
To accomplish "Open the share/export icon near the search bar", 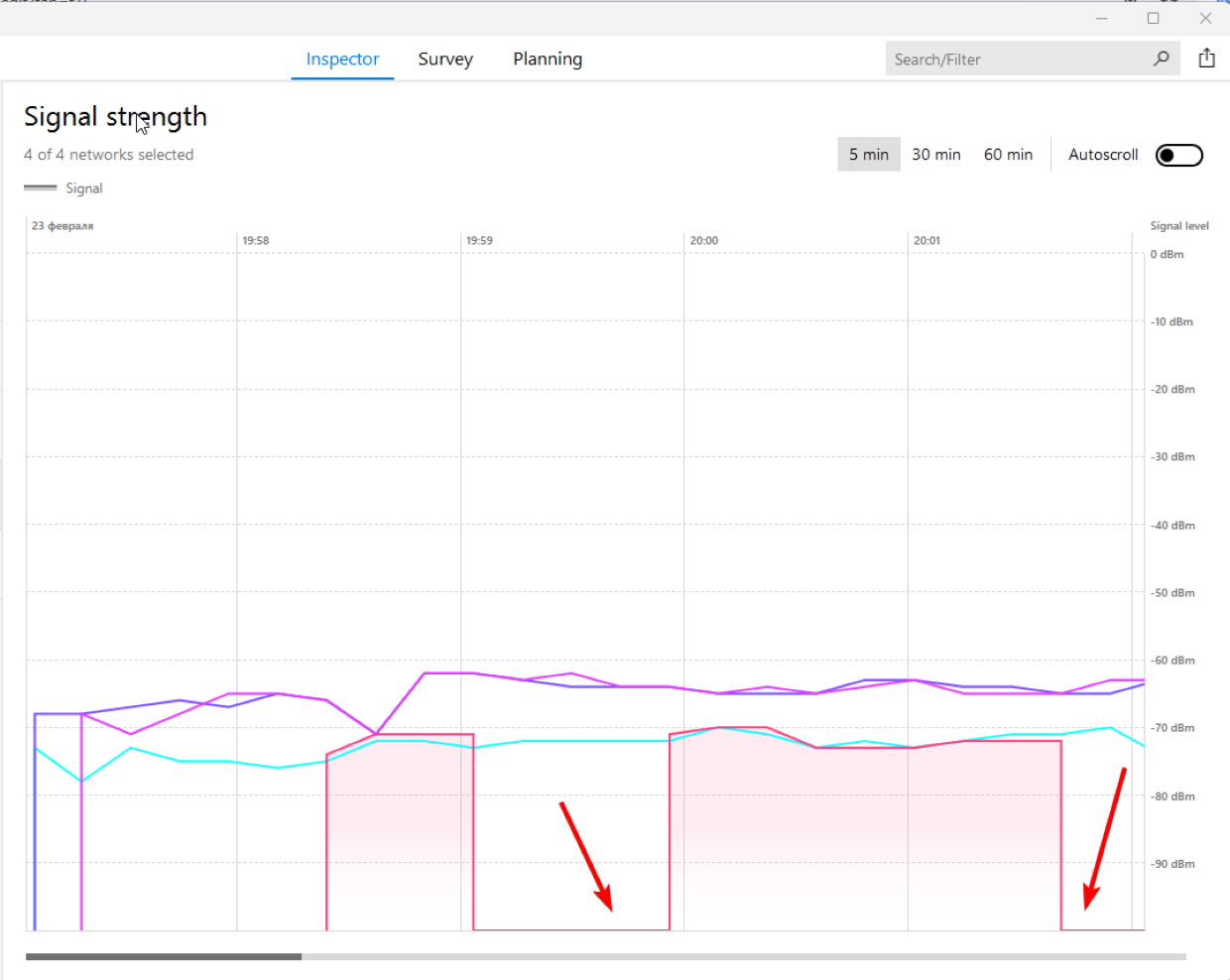I will (1206, 58).
